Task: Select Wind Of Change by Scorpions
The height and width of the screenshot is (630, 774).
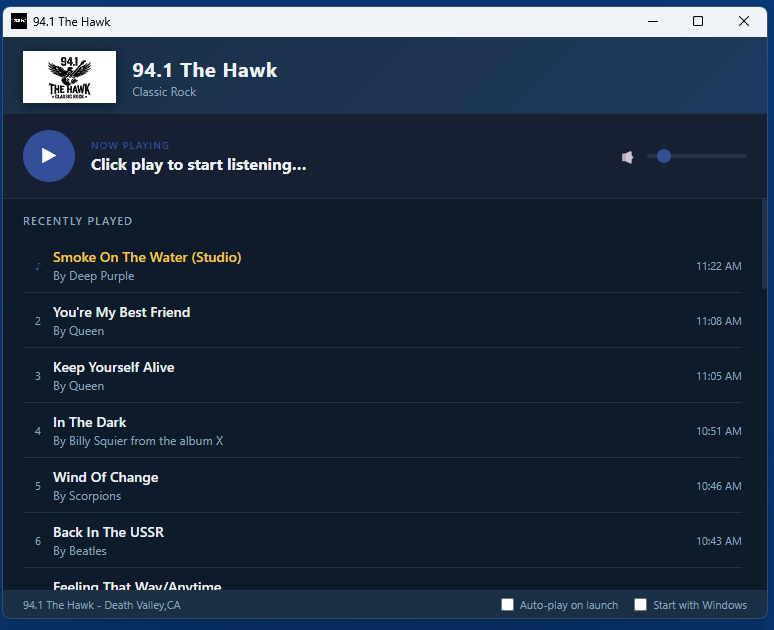Action: pos(105,478)
